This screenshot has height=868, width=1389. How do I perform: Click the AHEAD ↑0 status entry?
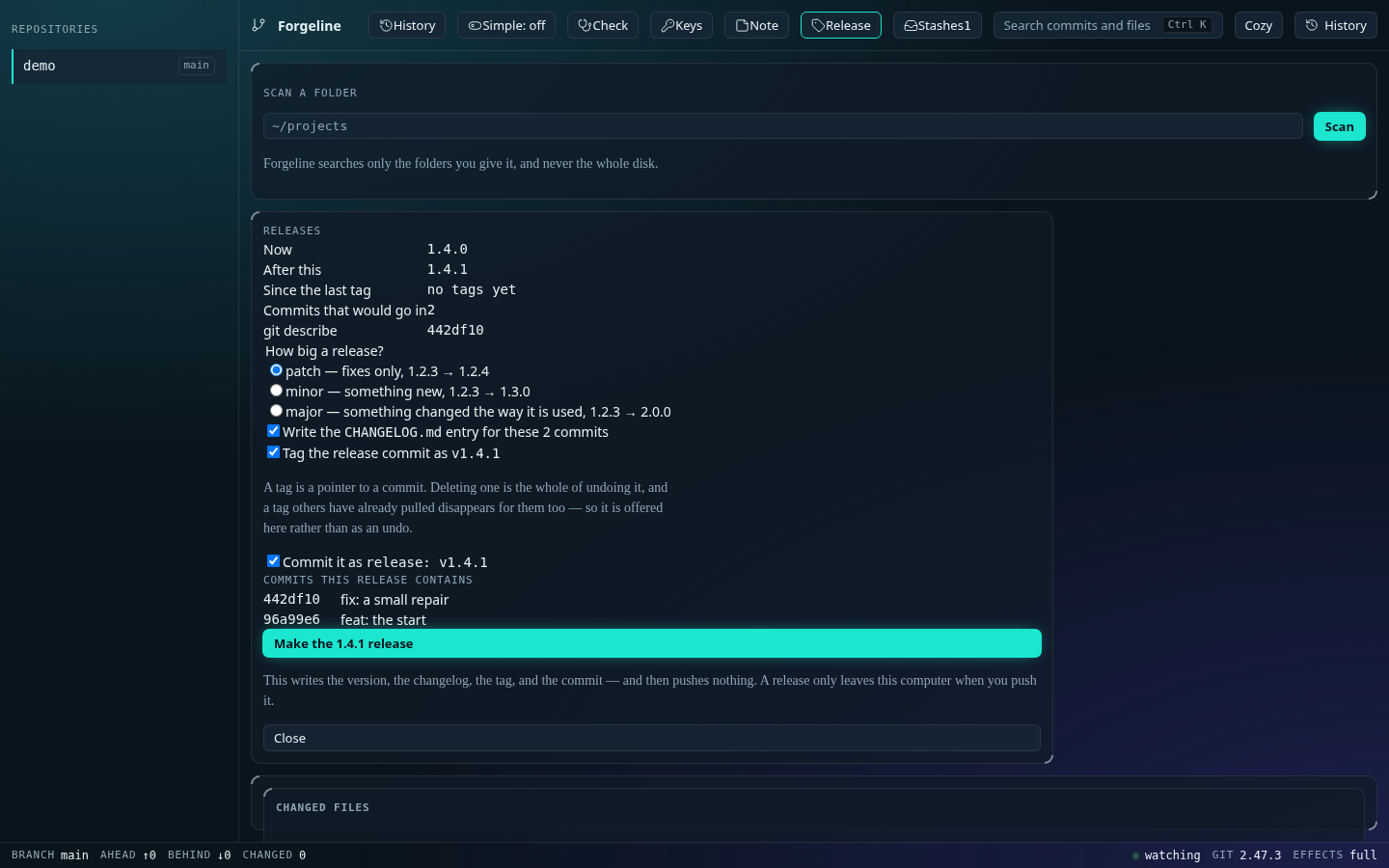128,855
